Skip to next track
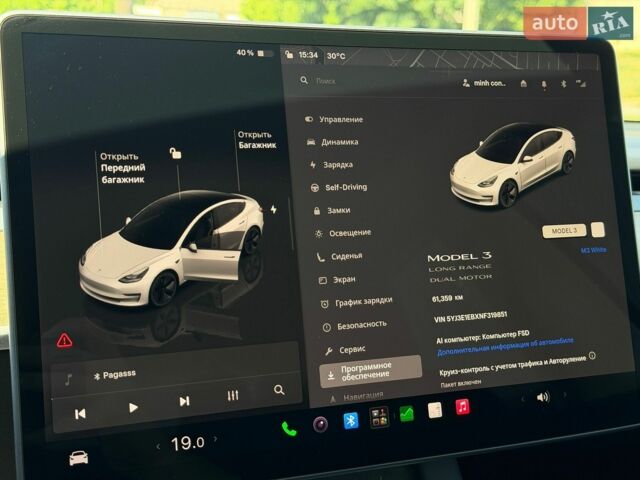The width and height of the screenshot is (640, 480). [184, 401]
